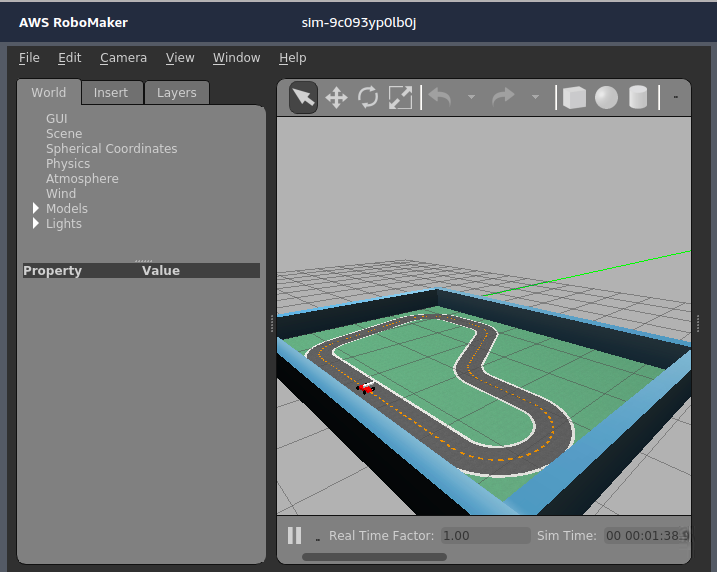This screenshot has width=717, height=572.
Task: Activate the scale mode tool
Action: tap(400, 97)
